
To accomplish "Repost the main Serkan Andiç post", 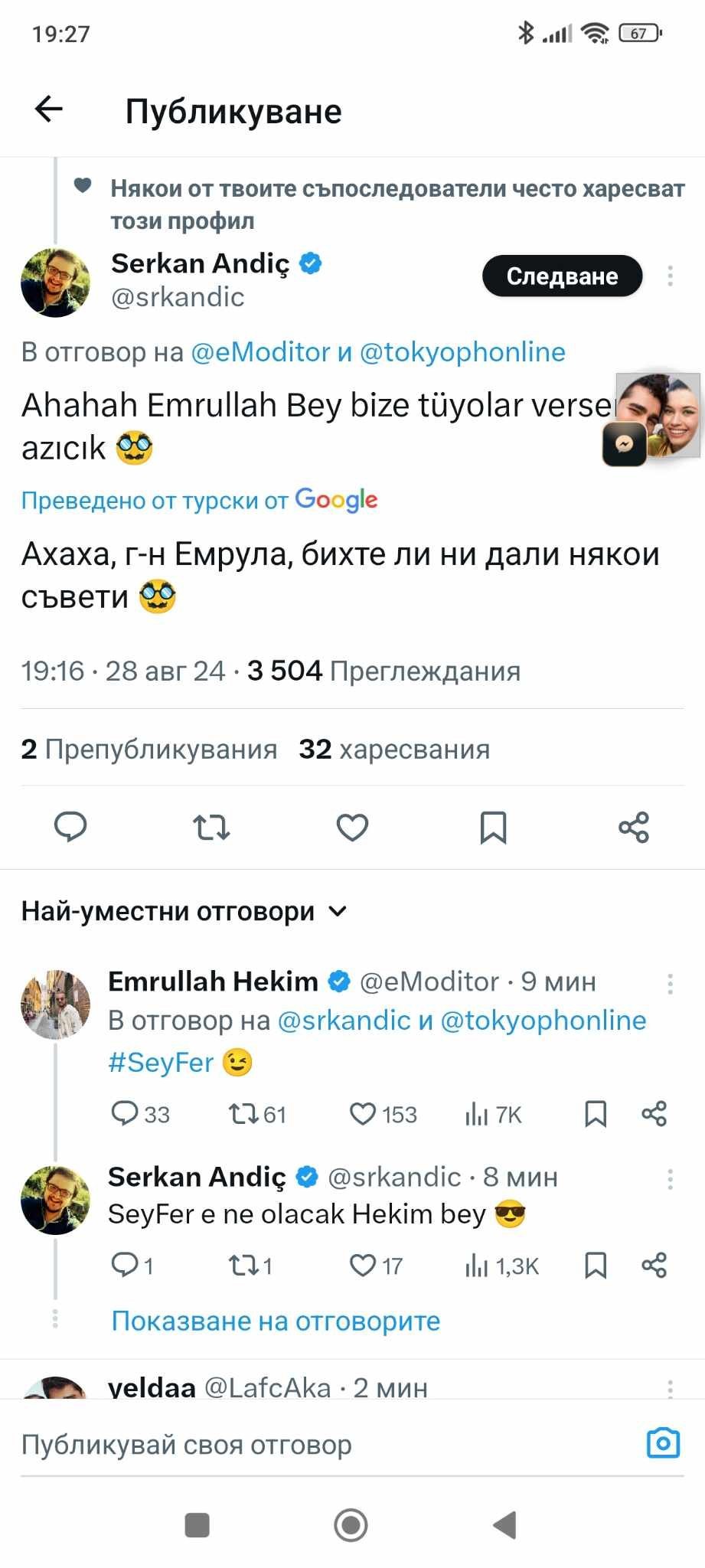I will tap(211, 827).
